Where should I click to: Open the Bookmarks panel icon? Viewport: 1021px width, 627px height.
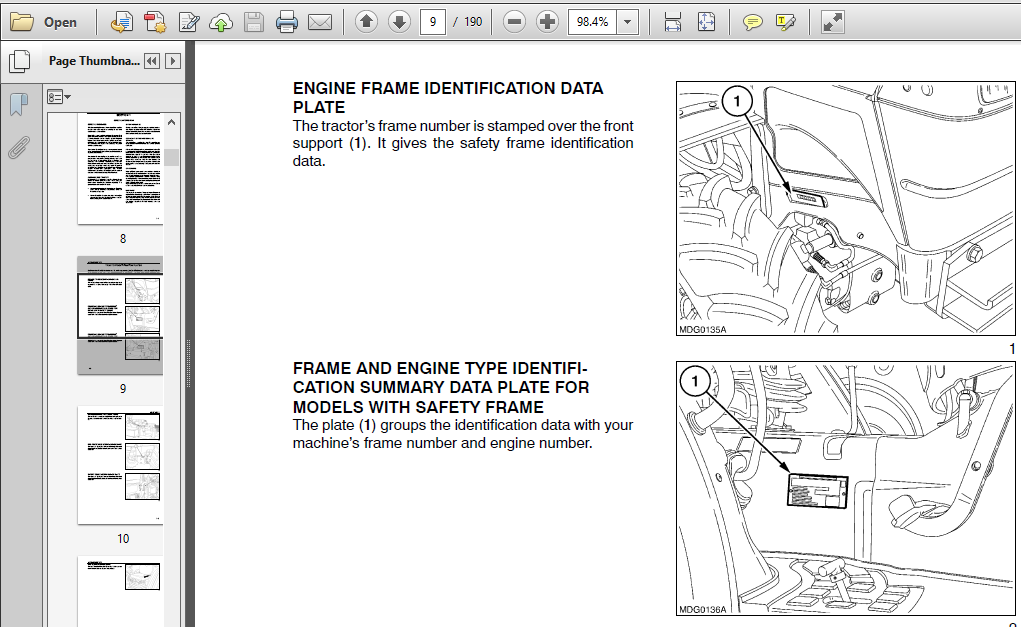[19, 104]
